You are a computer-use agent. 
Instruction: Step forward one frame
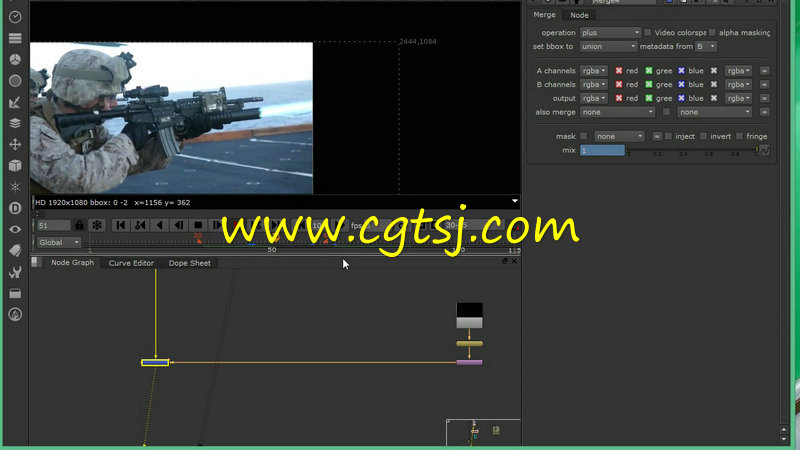pos(217,225)
